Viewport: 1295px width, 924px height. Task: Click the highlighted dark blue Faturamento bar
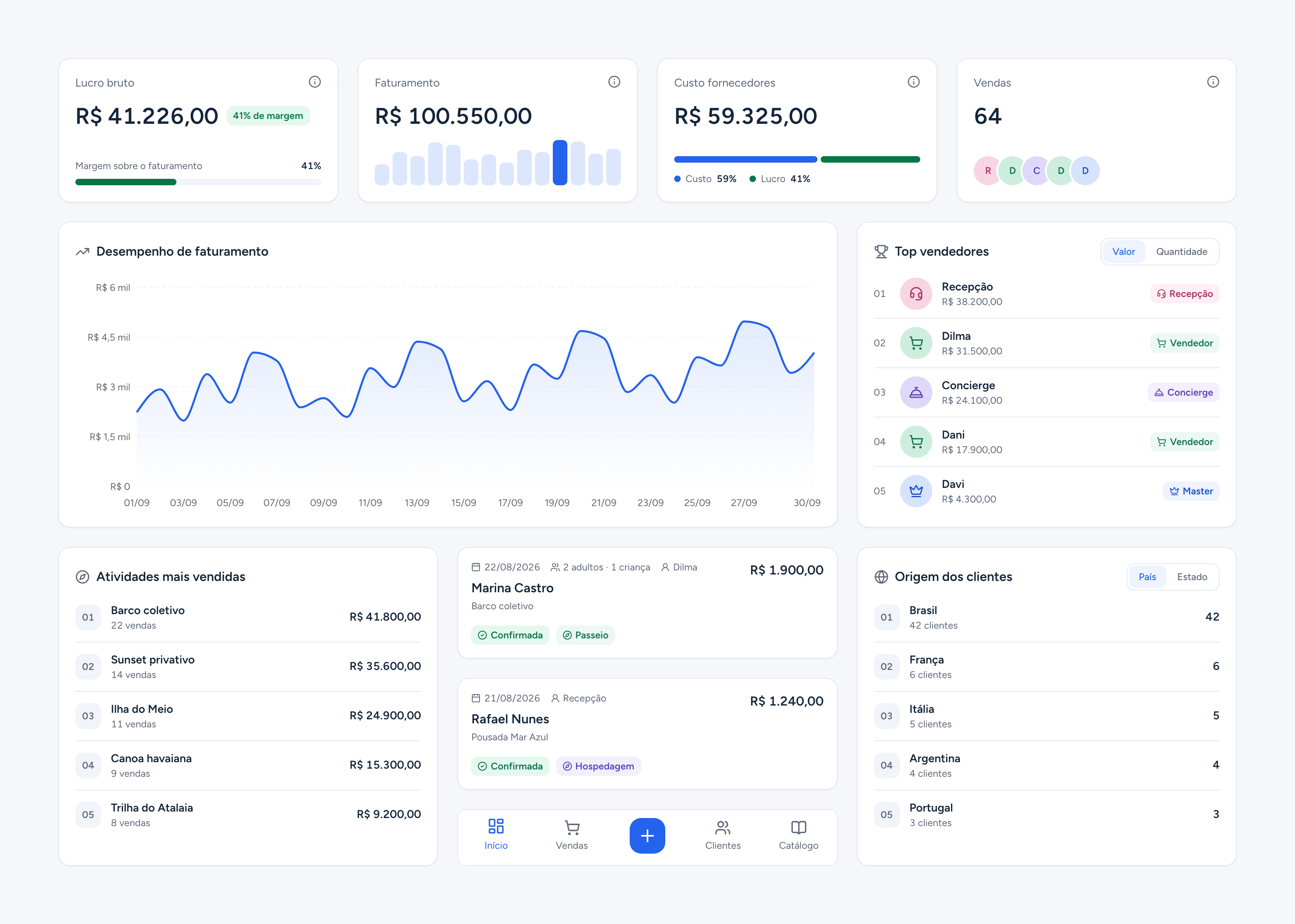[x=560, y=163]
